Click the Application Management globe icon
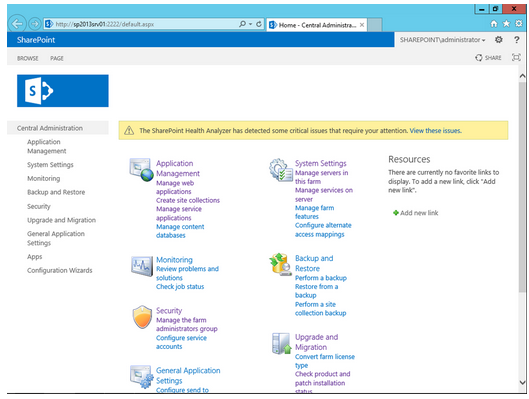The image size is (529, 399). tap(141, 170)
